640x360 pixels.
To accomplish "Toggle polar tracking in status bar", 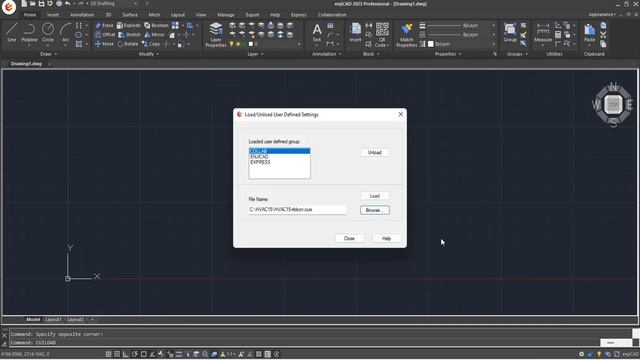I will click(x=135, y=354).
